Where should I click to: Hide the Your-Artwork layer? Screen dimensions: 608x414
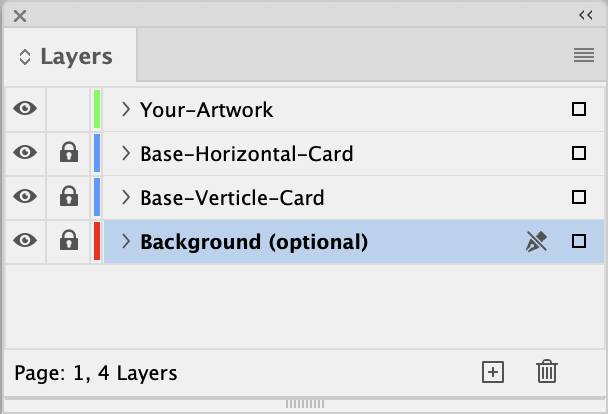pos(26,109)
